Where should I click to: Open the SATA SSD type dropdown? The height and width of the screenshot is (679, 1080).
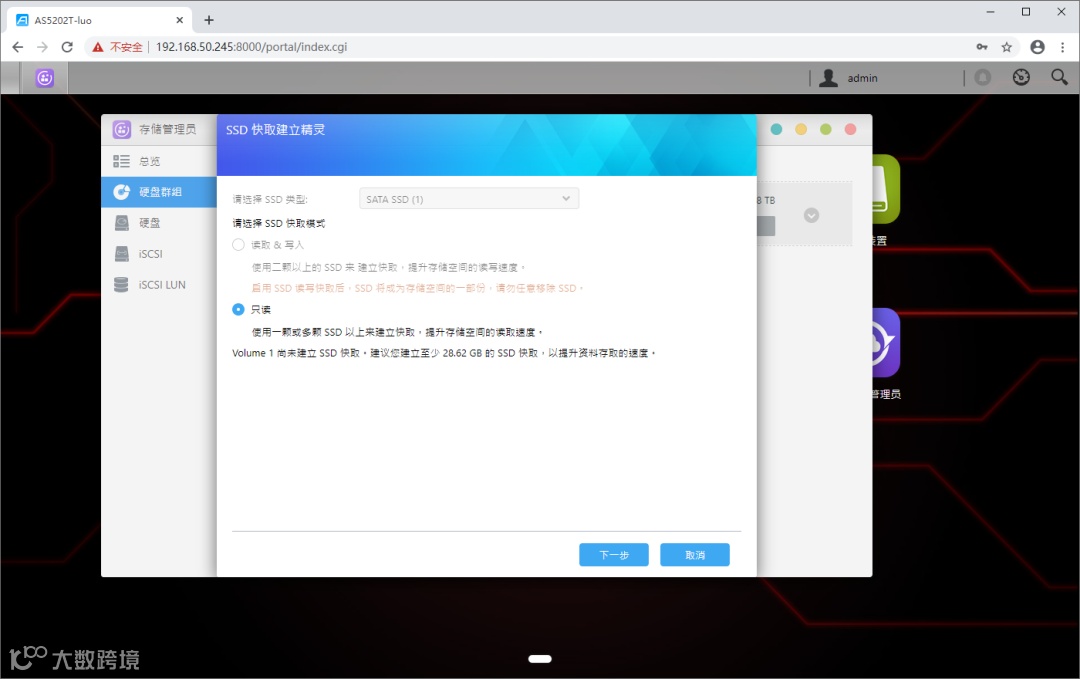pyautogui.click(x=468, y=198)
